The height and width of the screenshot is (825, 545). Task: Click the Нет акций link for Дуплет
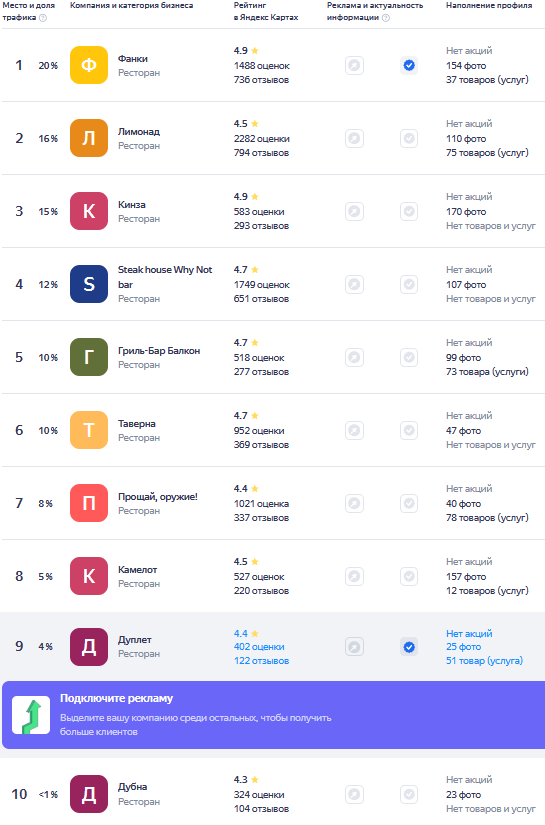tap(469, 633)
